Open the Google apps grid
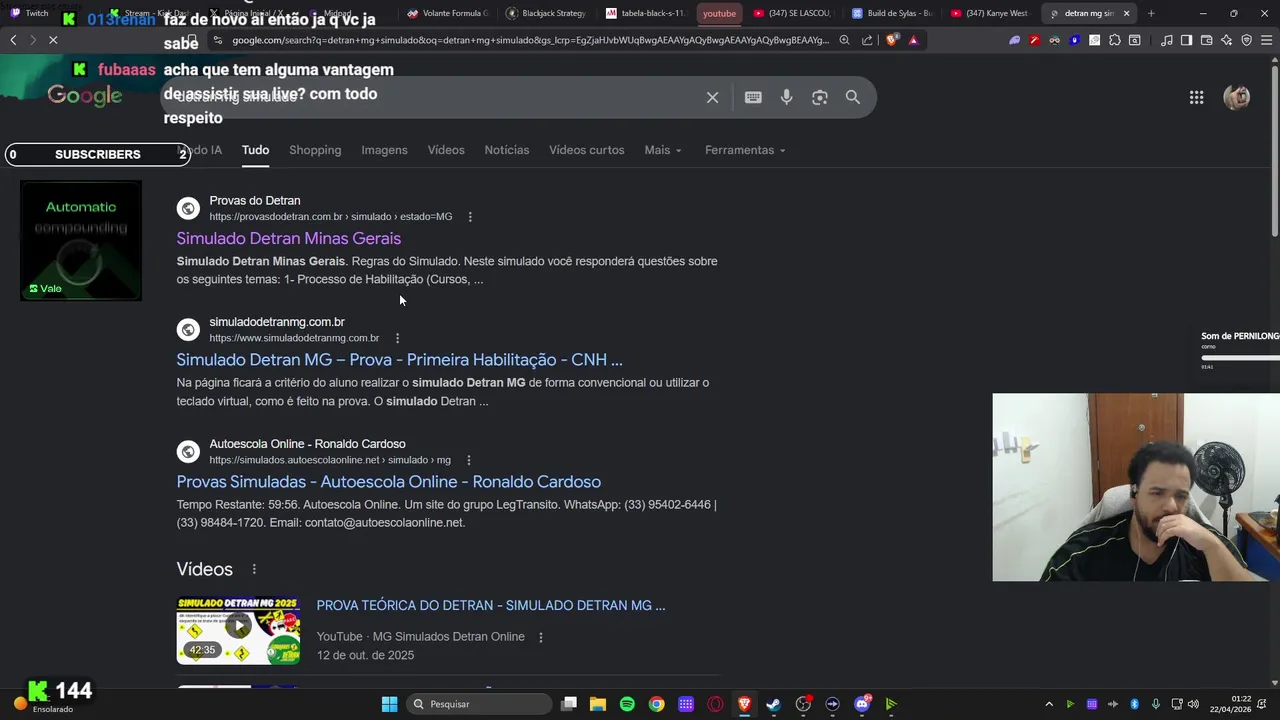This screenshot has height=720, width=1280. [1196, 97]
